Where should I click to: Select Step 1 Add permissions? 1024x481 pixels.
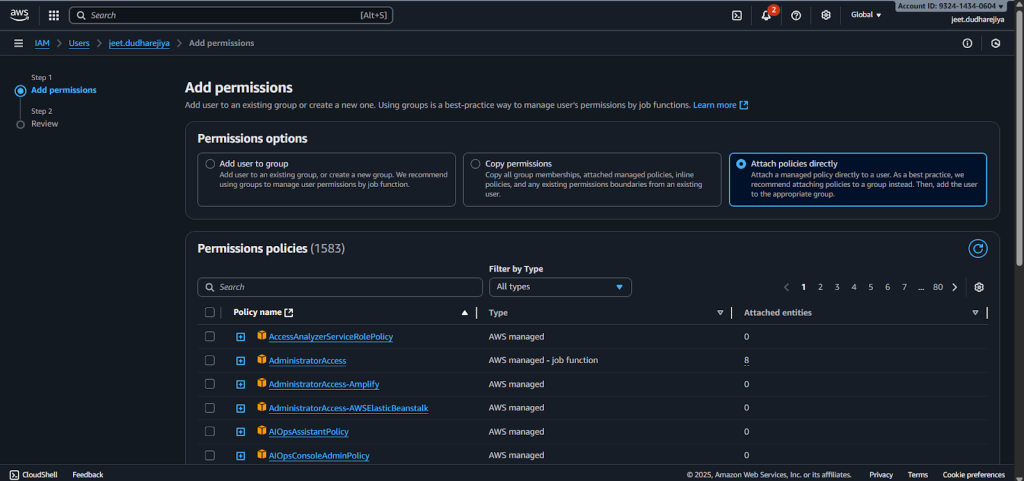point(64,90)
